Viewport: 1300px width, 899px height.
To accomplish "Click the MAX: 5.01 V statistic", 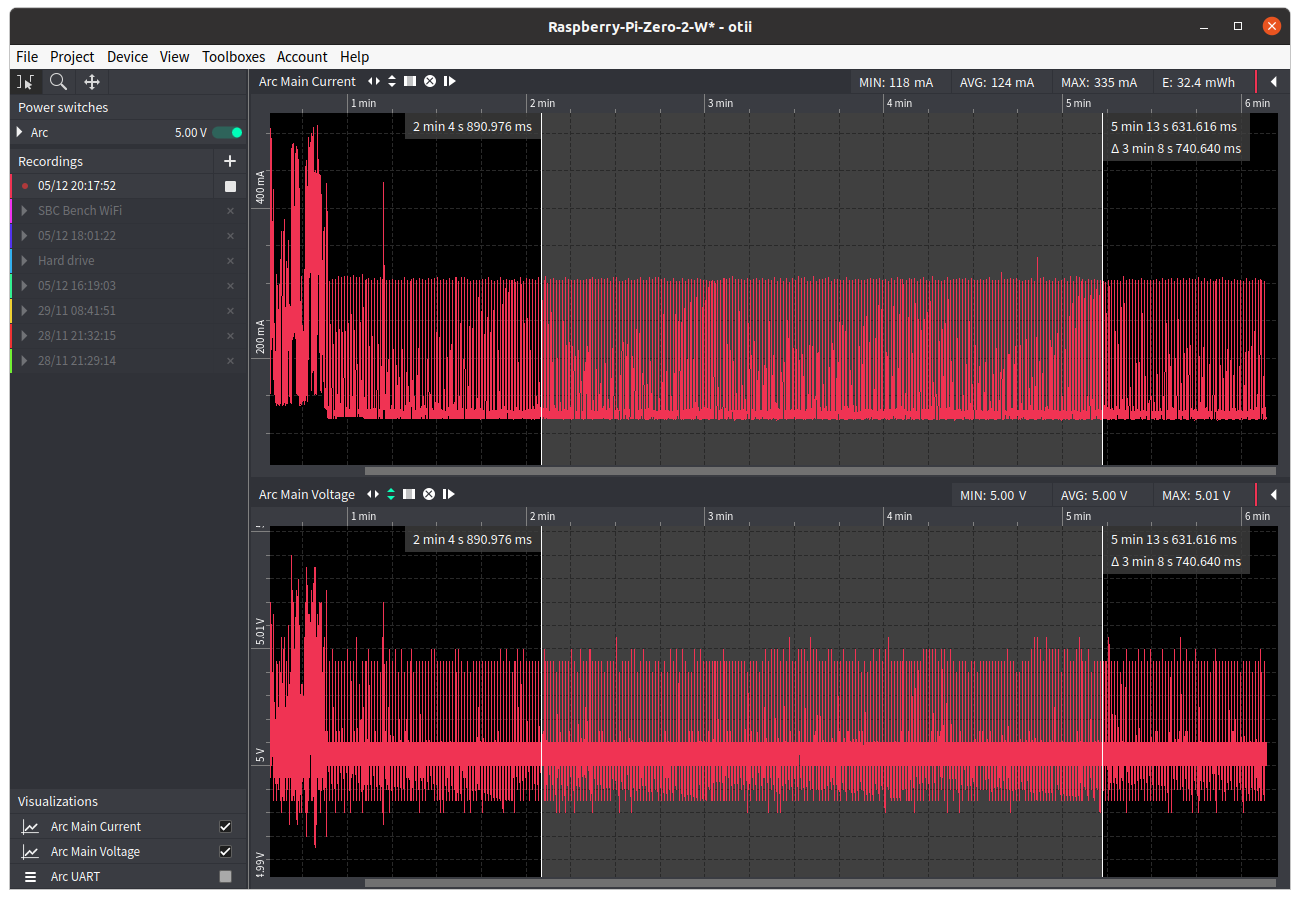I will click(1196, 495).
